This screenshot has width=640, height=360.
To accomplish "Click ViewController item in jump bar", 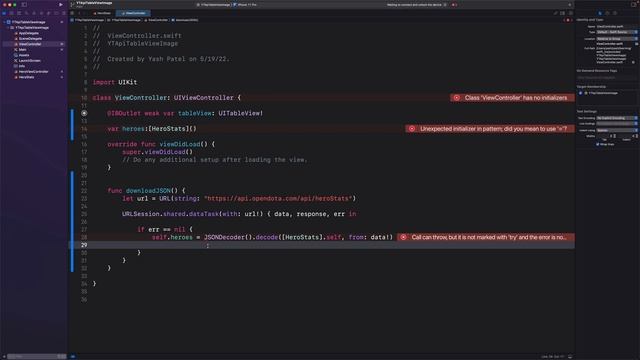I will 156,20.
